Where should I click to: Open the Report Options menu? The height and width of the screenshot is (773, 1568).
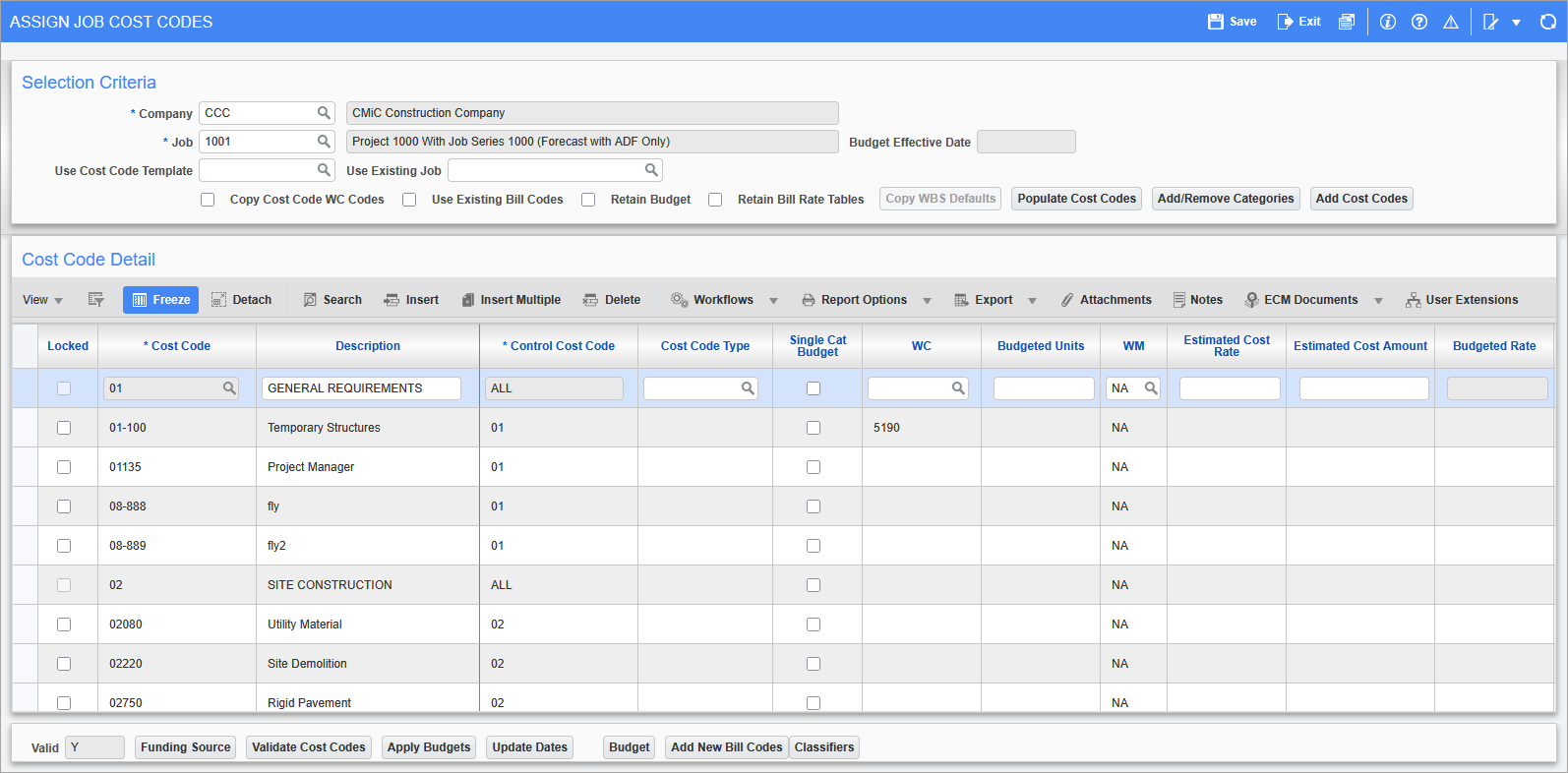(x=854, y=300)
